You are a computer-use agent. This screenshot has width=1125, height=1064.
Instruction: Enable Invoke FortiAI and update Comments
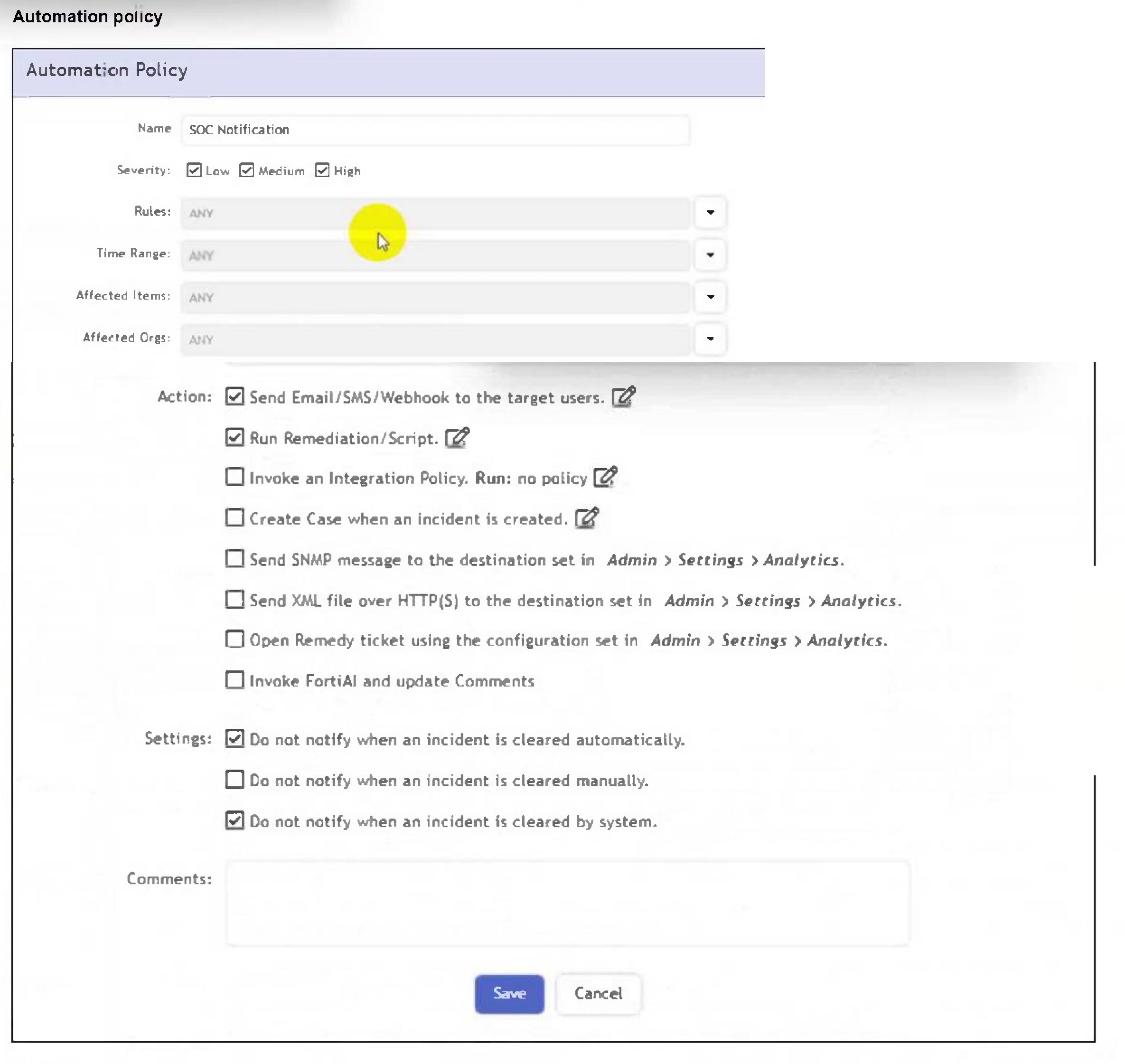(234, 679)
